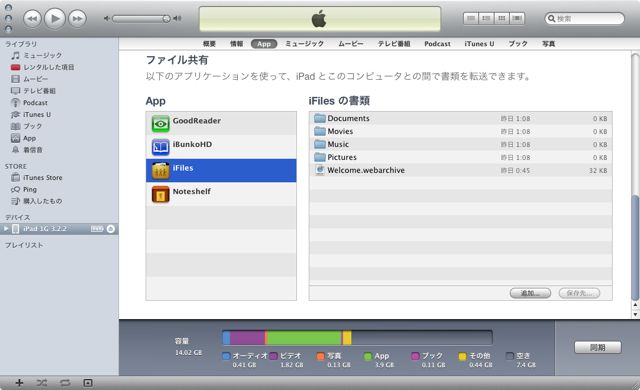Open レンタルした項目 in the sidebar
The image size is (640, 390).
click(x=42, y=67)
